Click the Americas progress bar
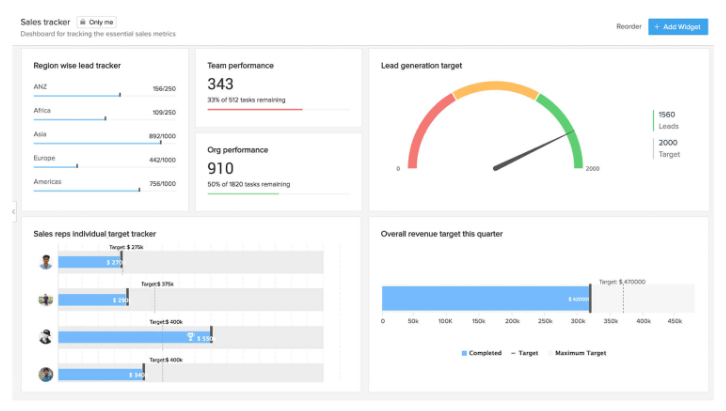Screen dimensions: 726x411 point(105,190)
